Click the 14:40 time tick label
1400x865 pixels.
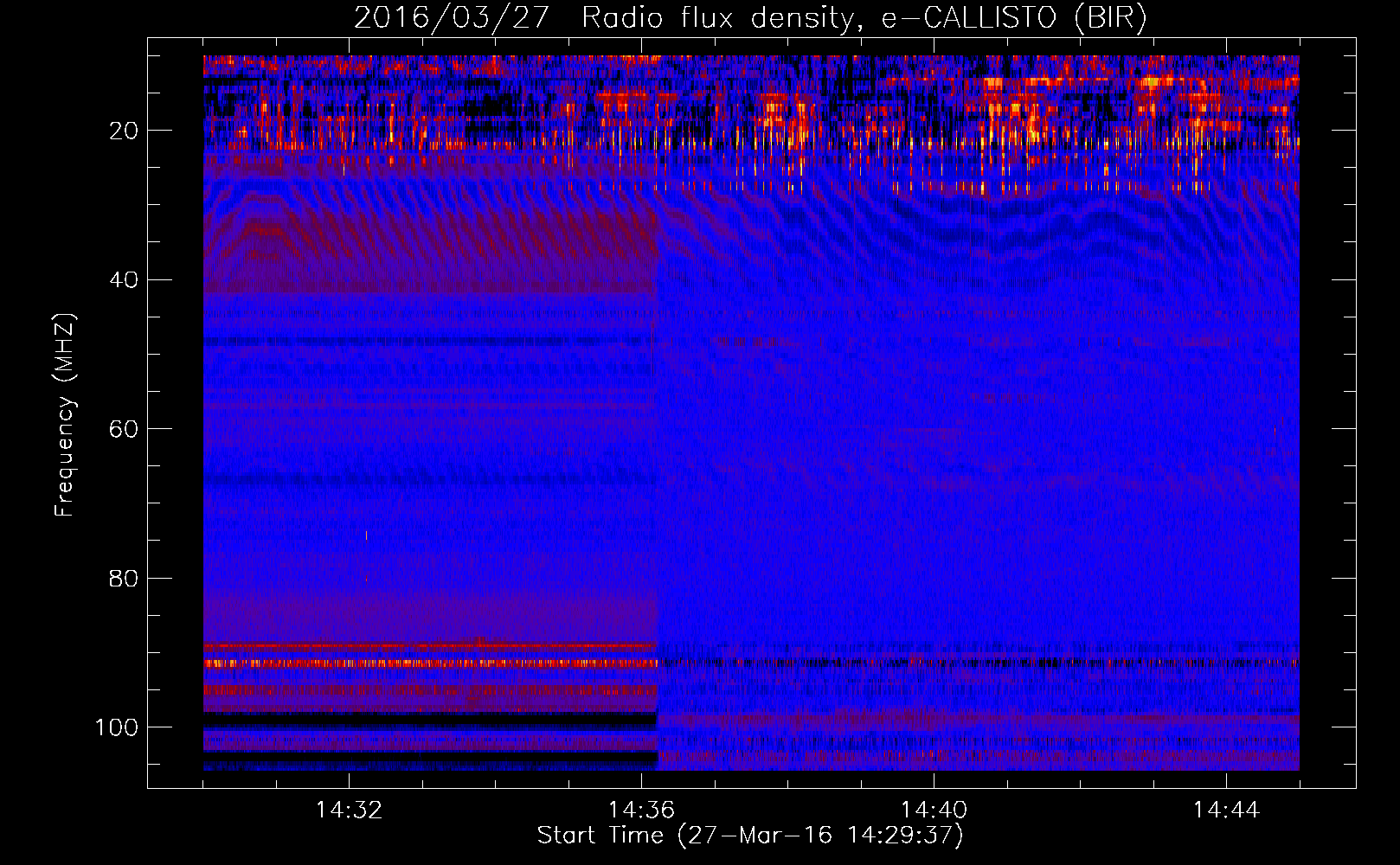coord(934,811)
